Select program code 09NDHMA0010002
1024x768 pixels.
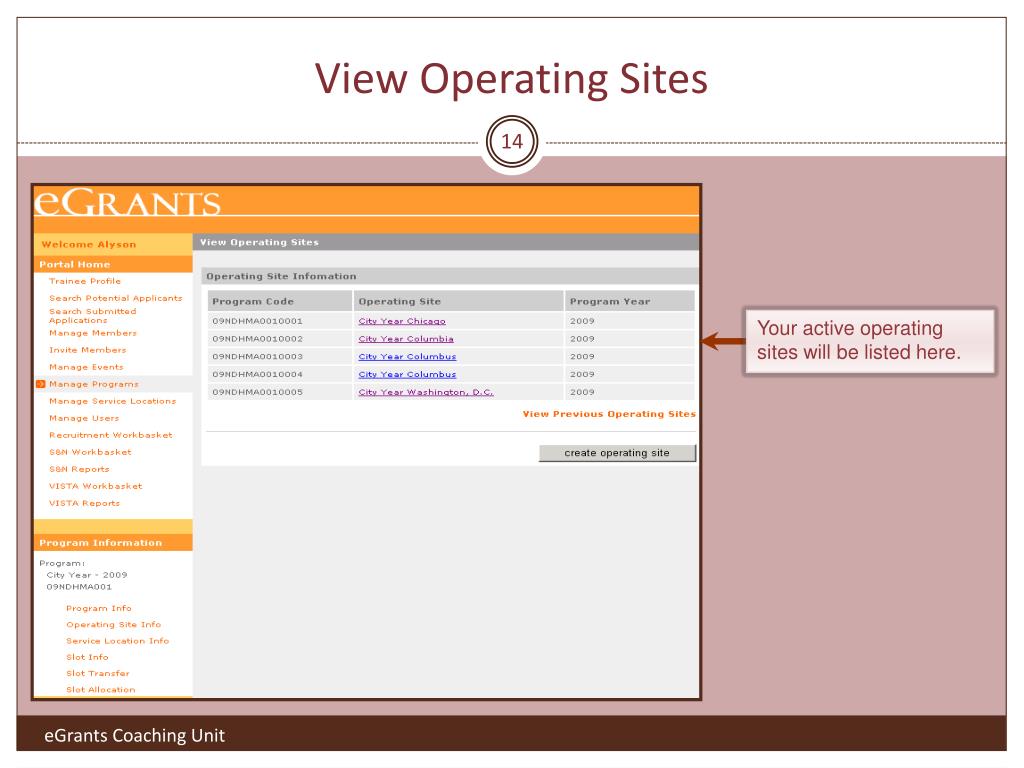click(x=257, y=339)
